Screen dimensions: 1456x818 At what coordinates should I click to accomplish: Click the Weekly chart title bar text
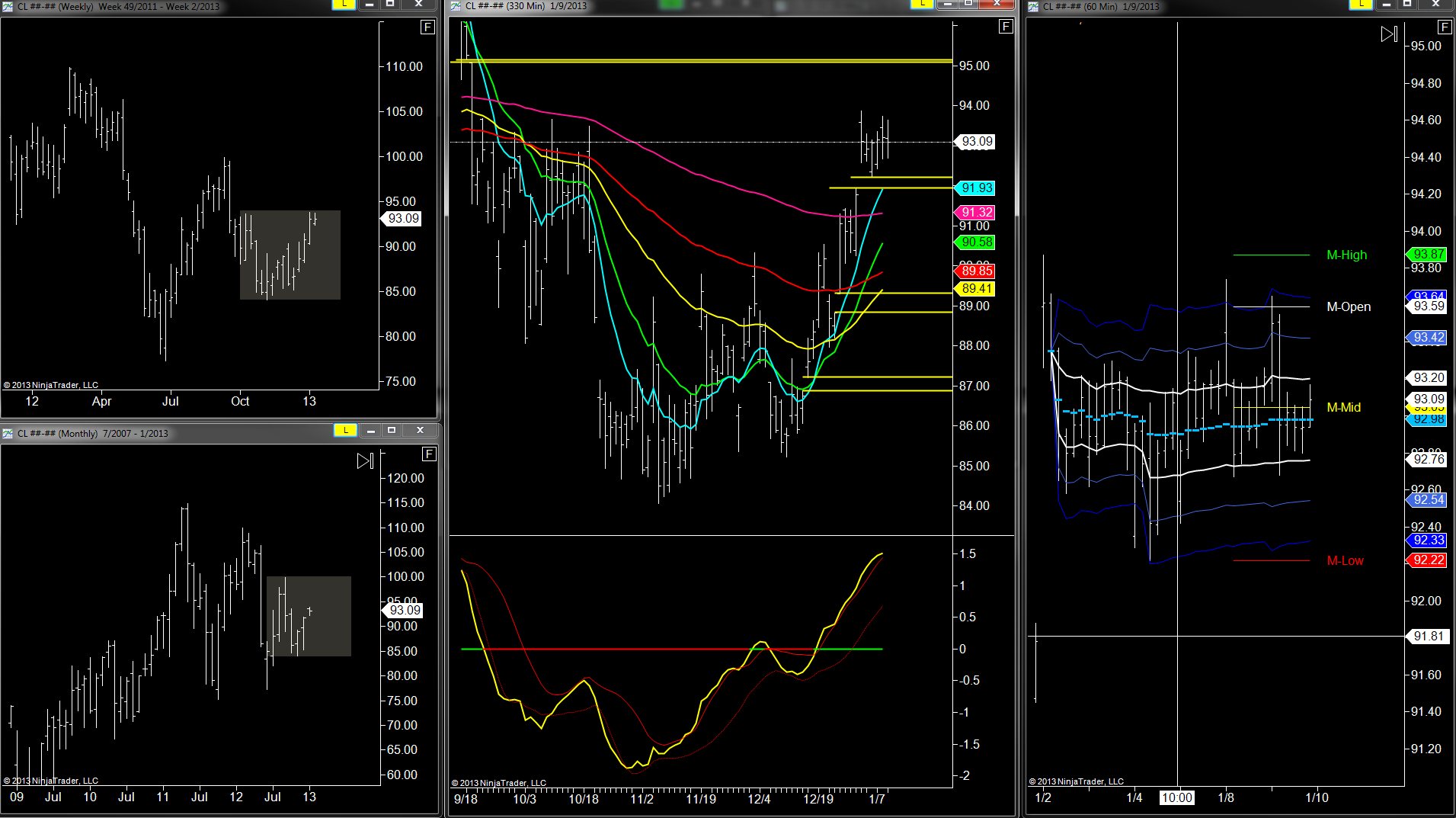click(118, 6)
